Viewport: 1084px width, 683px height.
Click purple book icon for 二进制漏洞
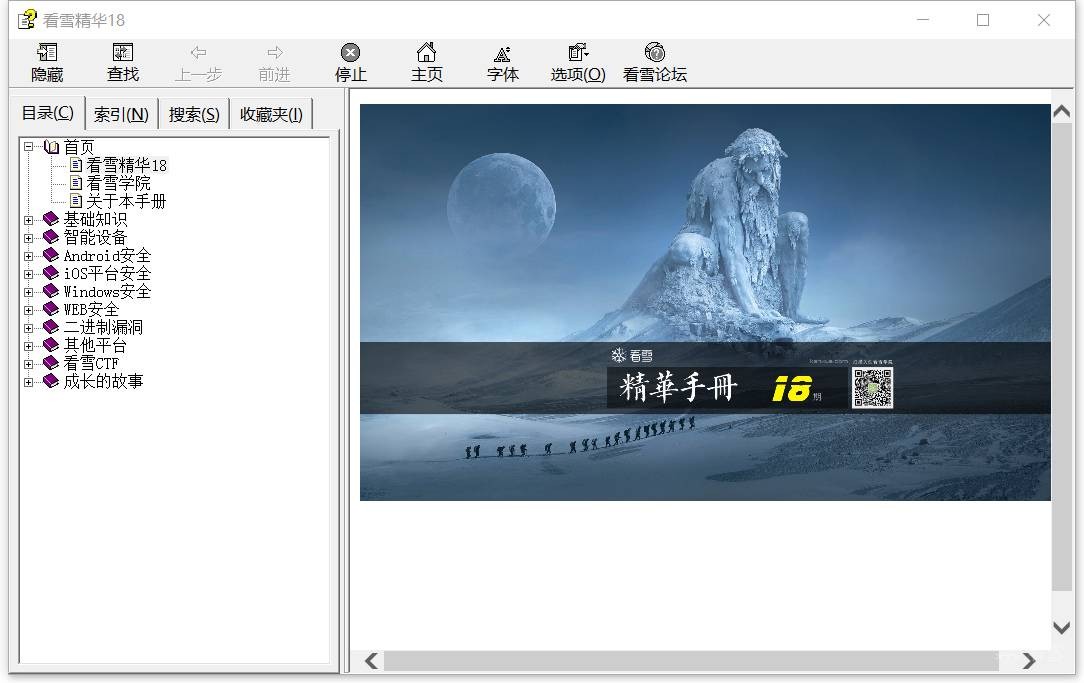51,327
